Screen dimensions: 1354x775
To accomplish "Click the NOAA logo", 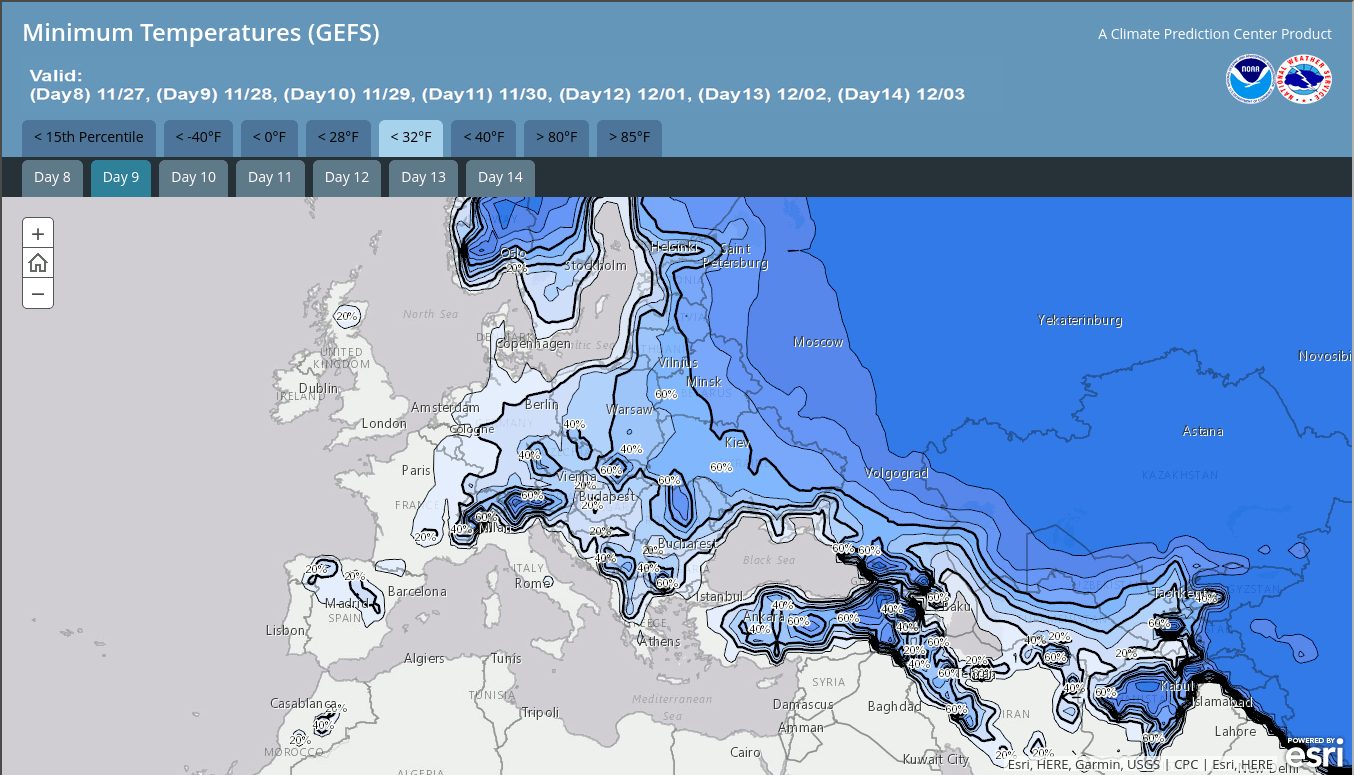I will 1250,79.
